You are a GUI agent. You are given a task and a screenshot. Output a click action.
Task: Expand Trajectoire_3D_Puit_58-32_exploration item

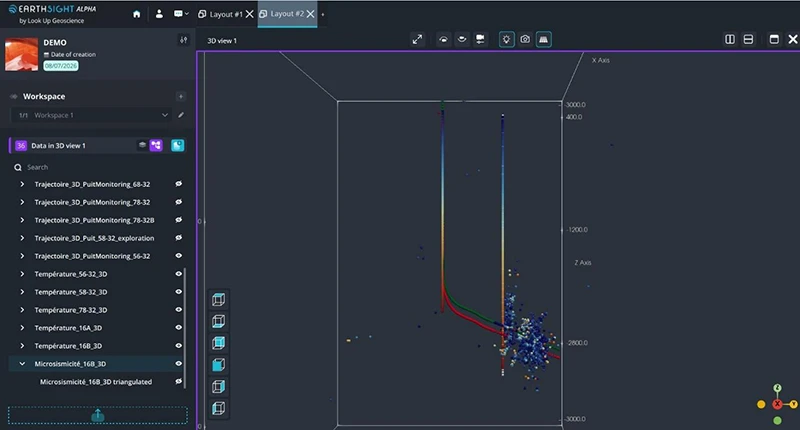(22, 238)
